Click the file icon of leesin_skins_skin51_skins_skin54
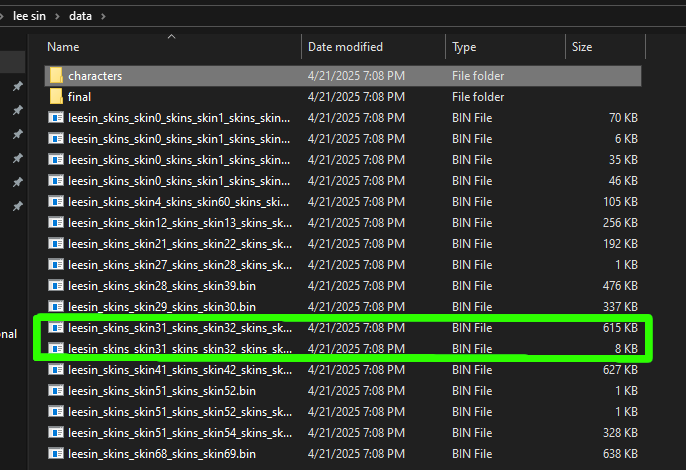This screenshot has height=470, width=686. click(56, 432)
